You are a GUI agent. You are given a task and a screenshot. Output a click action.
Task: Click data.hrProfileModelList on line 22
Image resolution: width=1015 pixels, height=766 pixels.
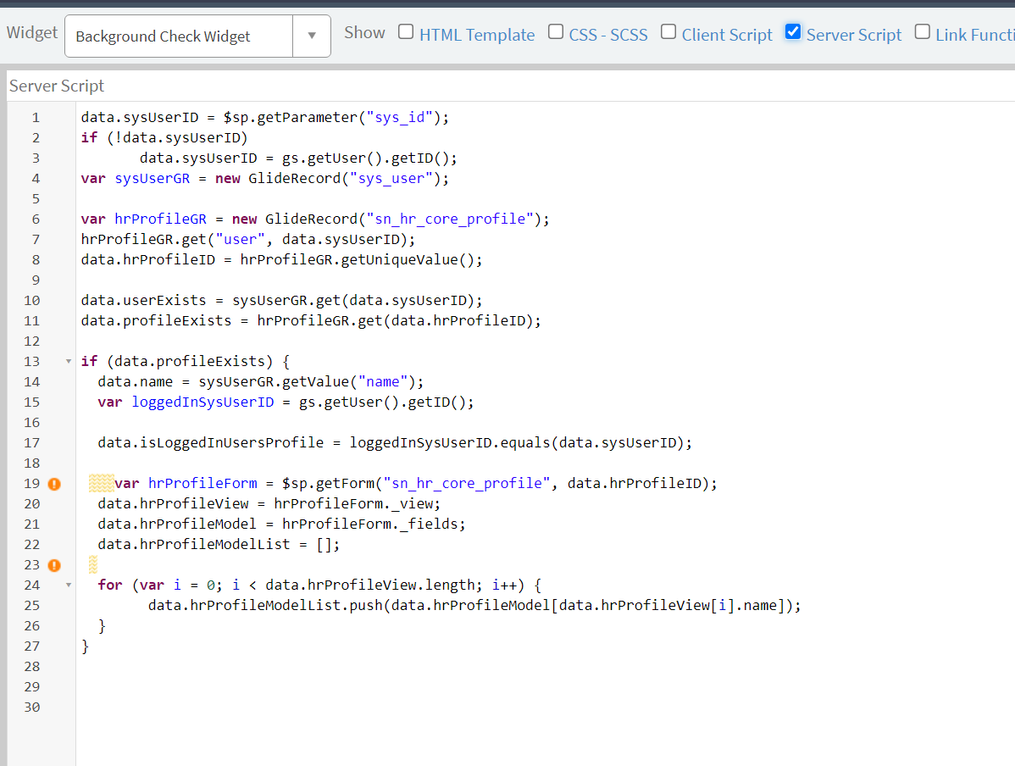[194, 545]
